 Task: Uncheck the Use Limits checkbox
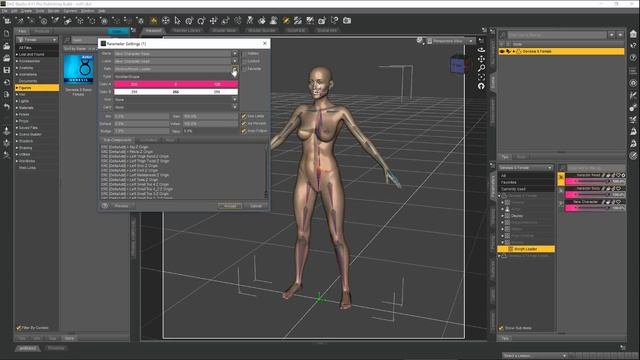click(x=244, y=116)
